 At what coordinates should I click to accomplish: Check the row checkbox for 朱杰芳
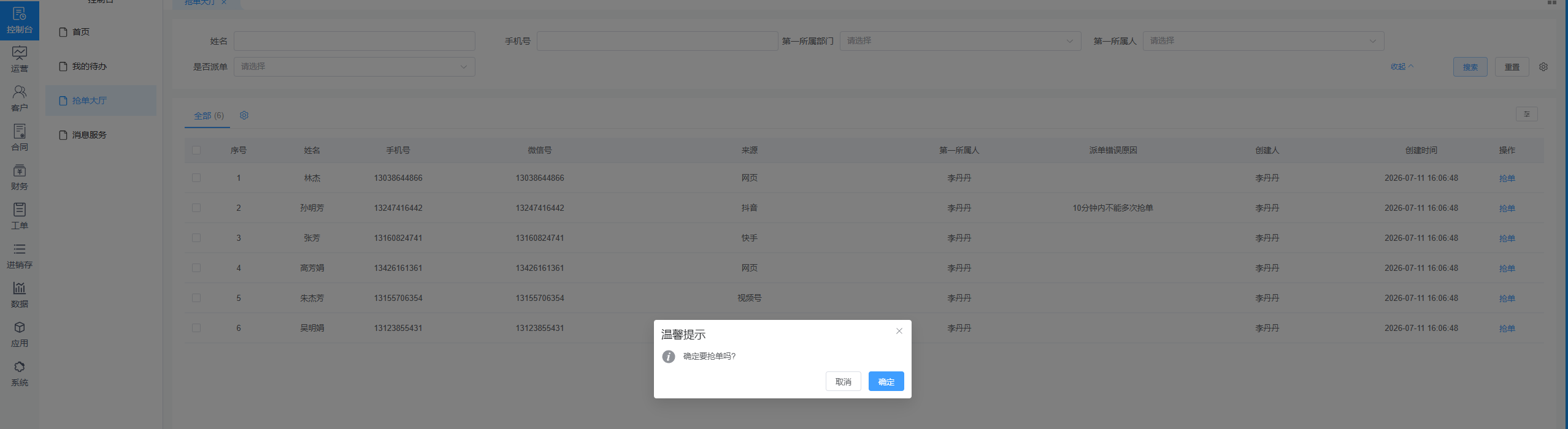196,298
